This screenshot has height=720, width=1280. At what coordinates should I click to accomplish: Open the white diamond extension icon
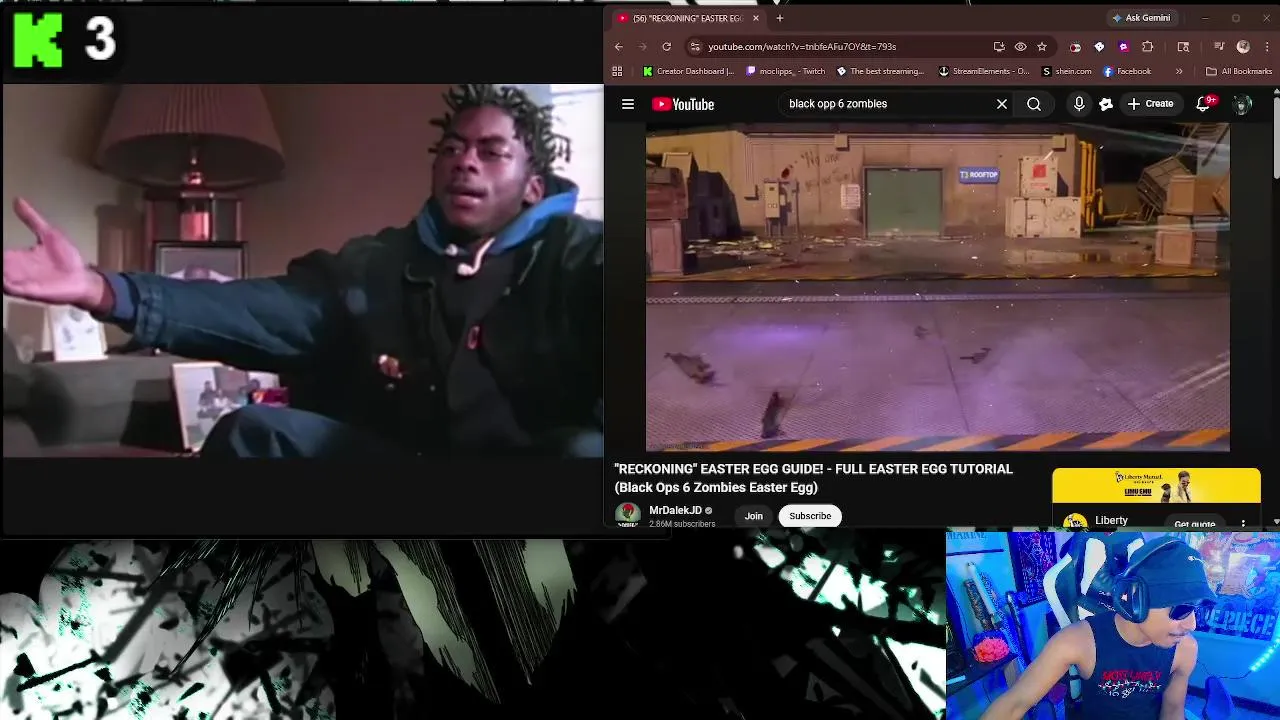coord(1099,47)
